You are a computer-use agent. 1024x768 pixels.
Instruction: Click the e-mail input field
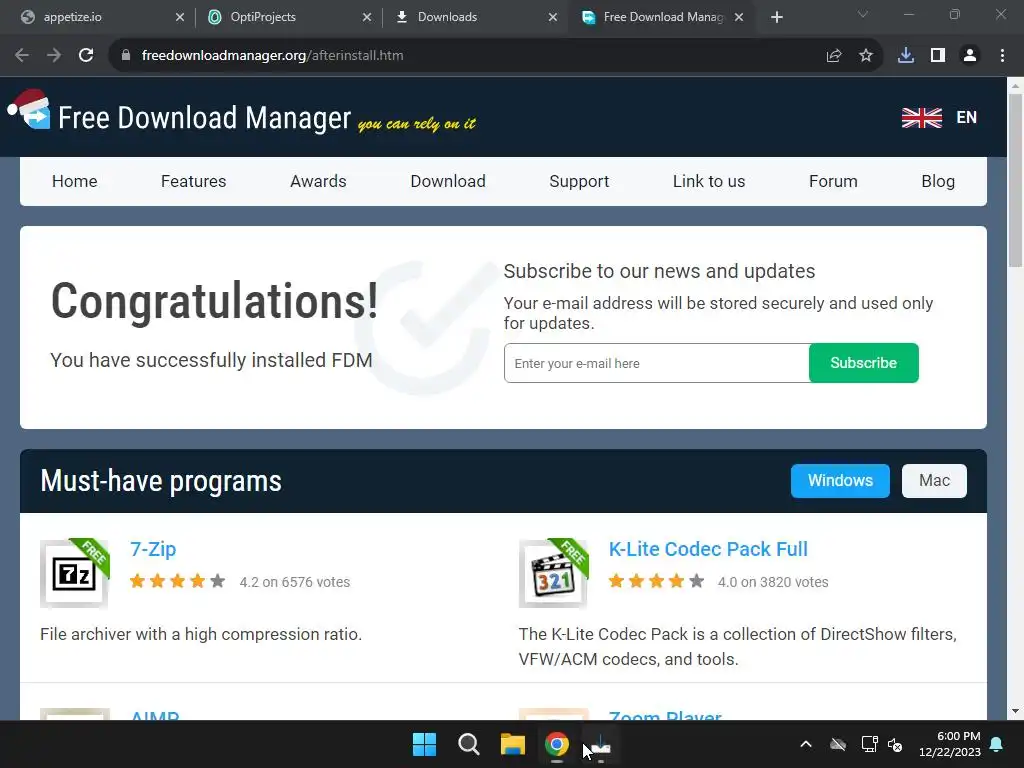click(x=656, y=363)
